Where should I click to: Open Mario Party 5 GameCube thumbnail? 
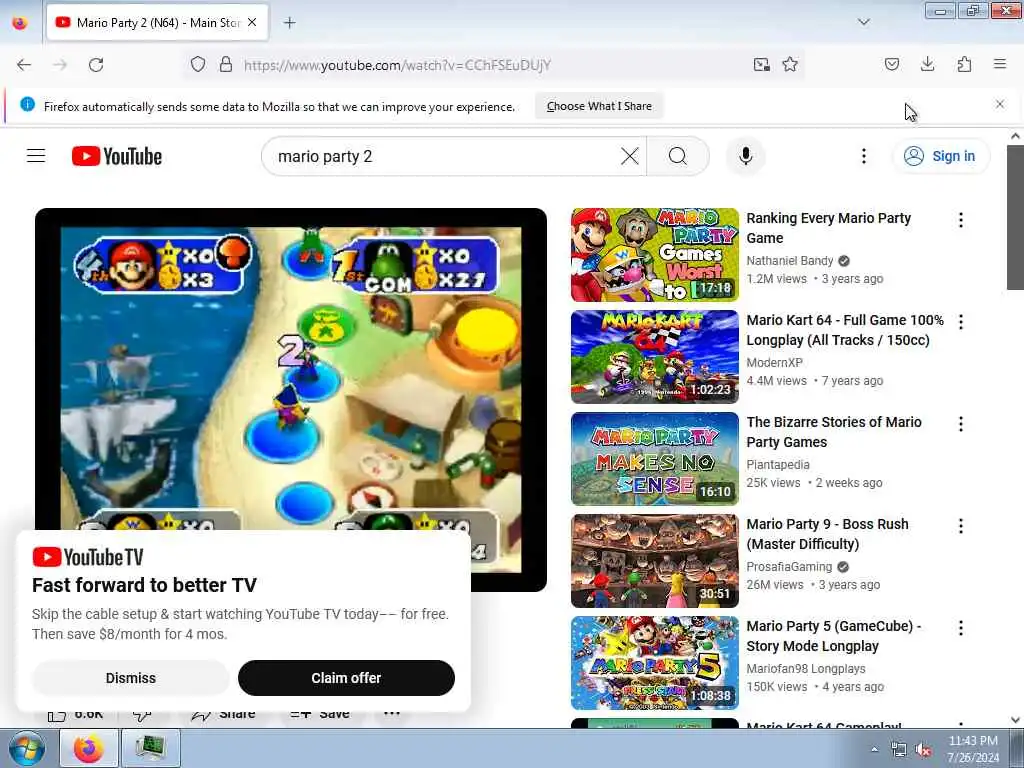pyautogui.click(x=654, y=662)
